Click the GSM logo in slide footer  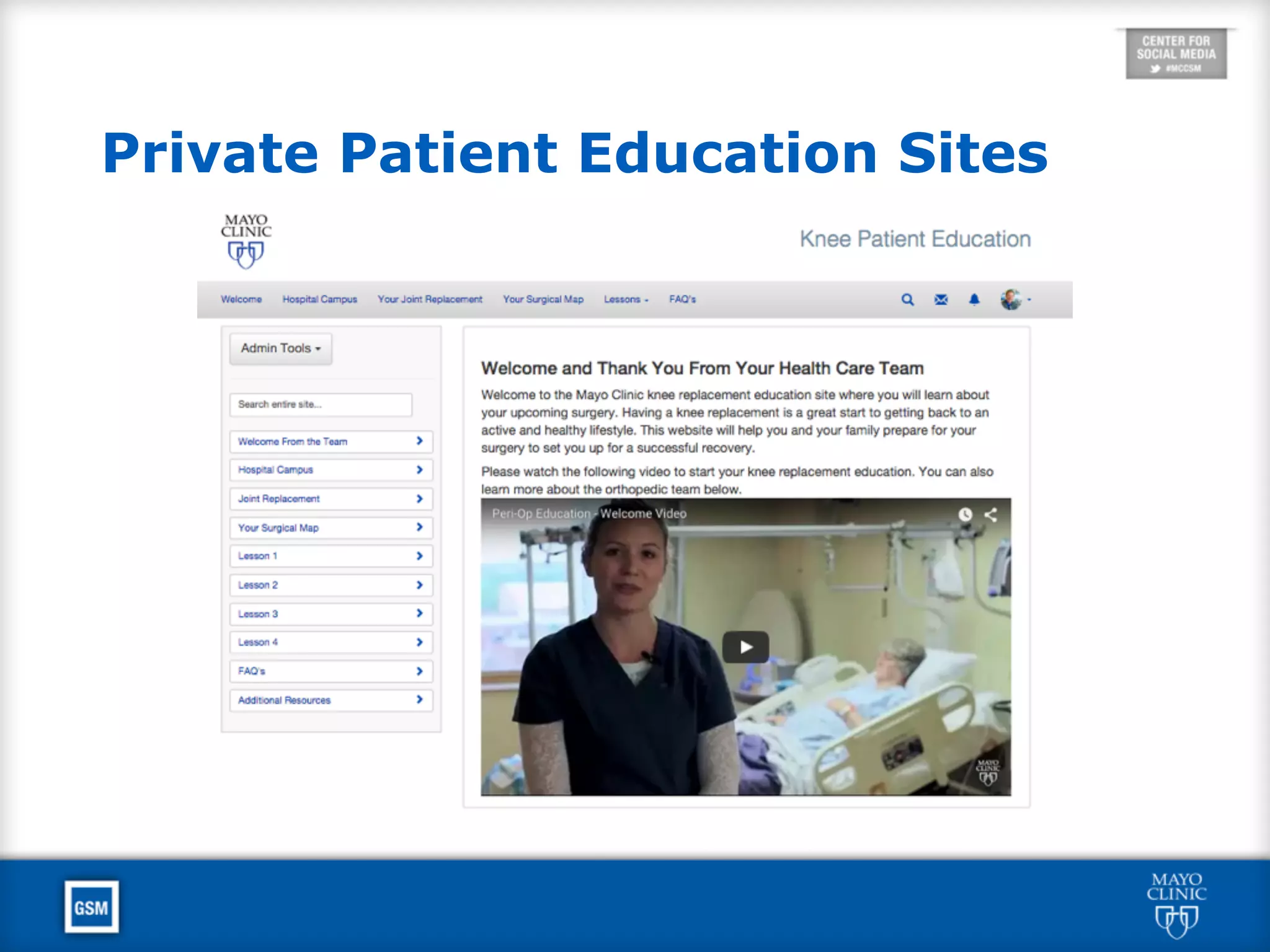[92, 907]
